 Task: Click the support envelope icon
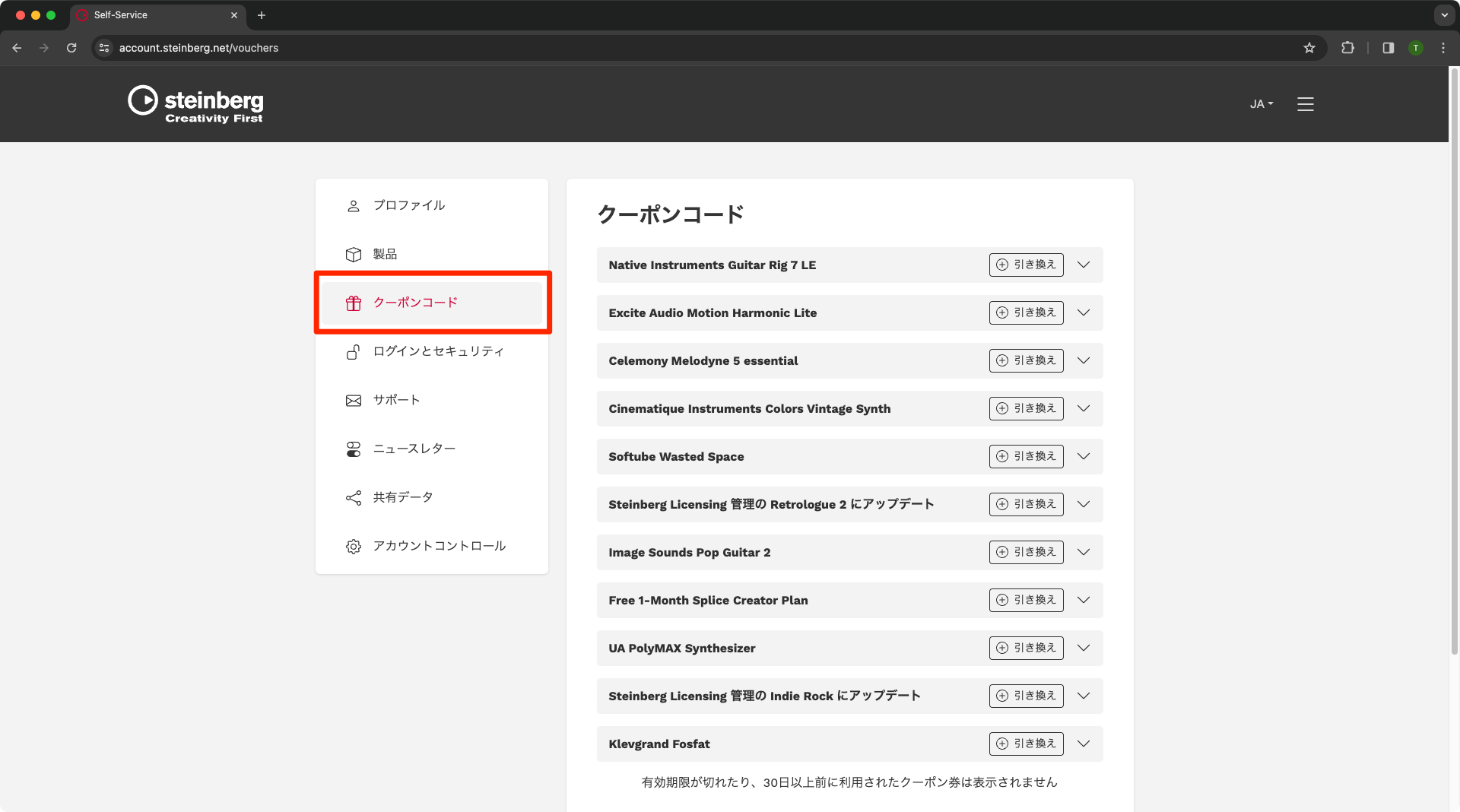tap(353, 401)
